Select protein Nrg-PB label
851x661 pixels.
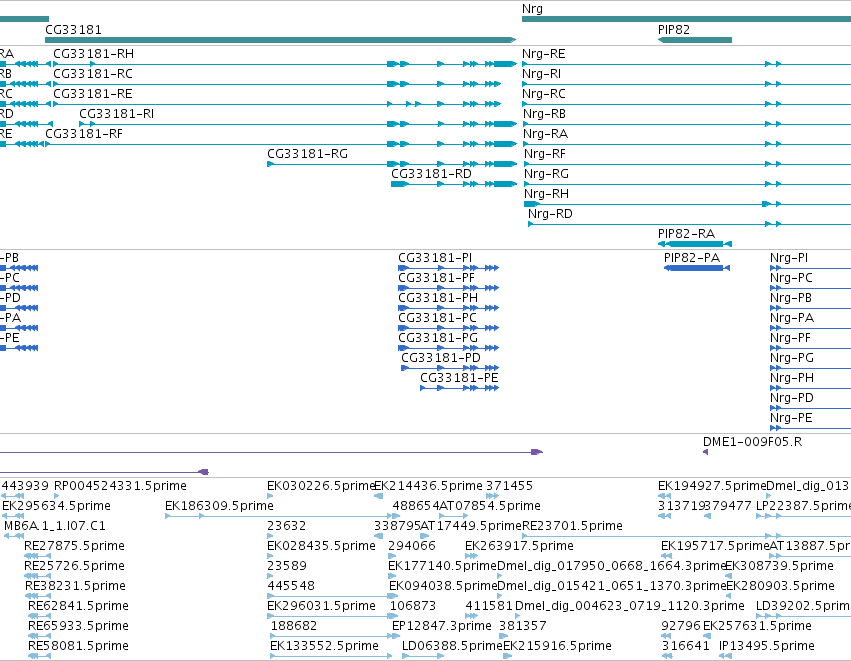791,298
